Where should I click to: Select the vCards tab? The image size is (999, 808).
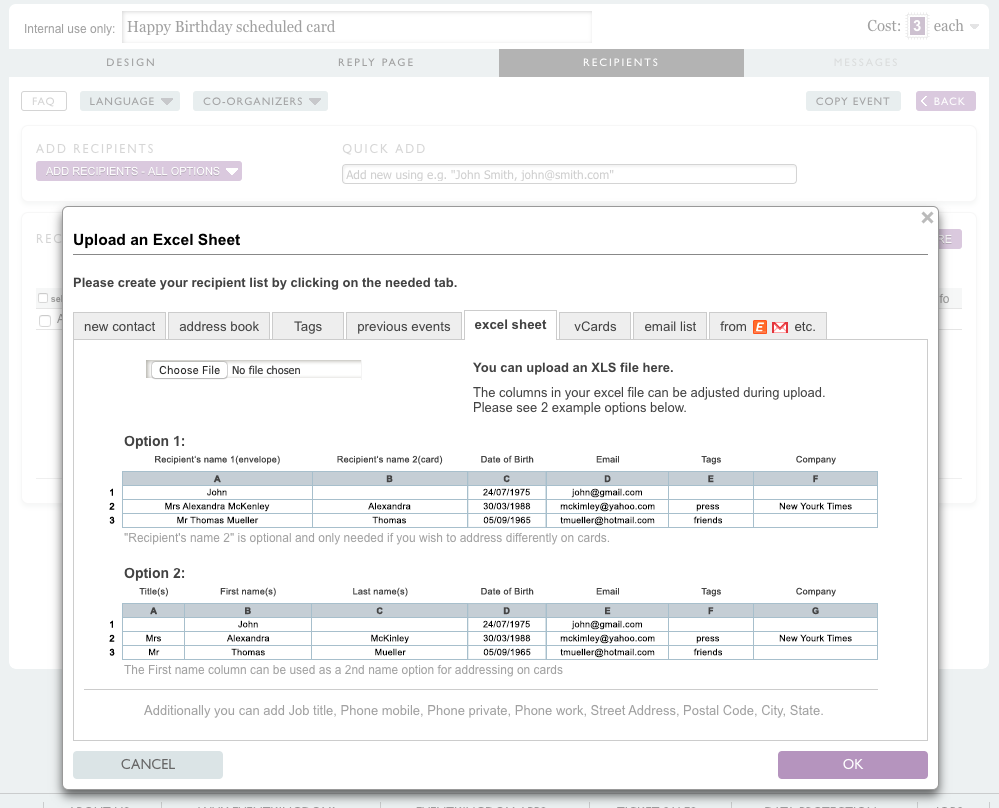click(595, 327)
